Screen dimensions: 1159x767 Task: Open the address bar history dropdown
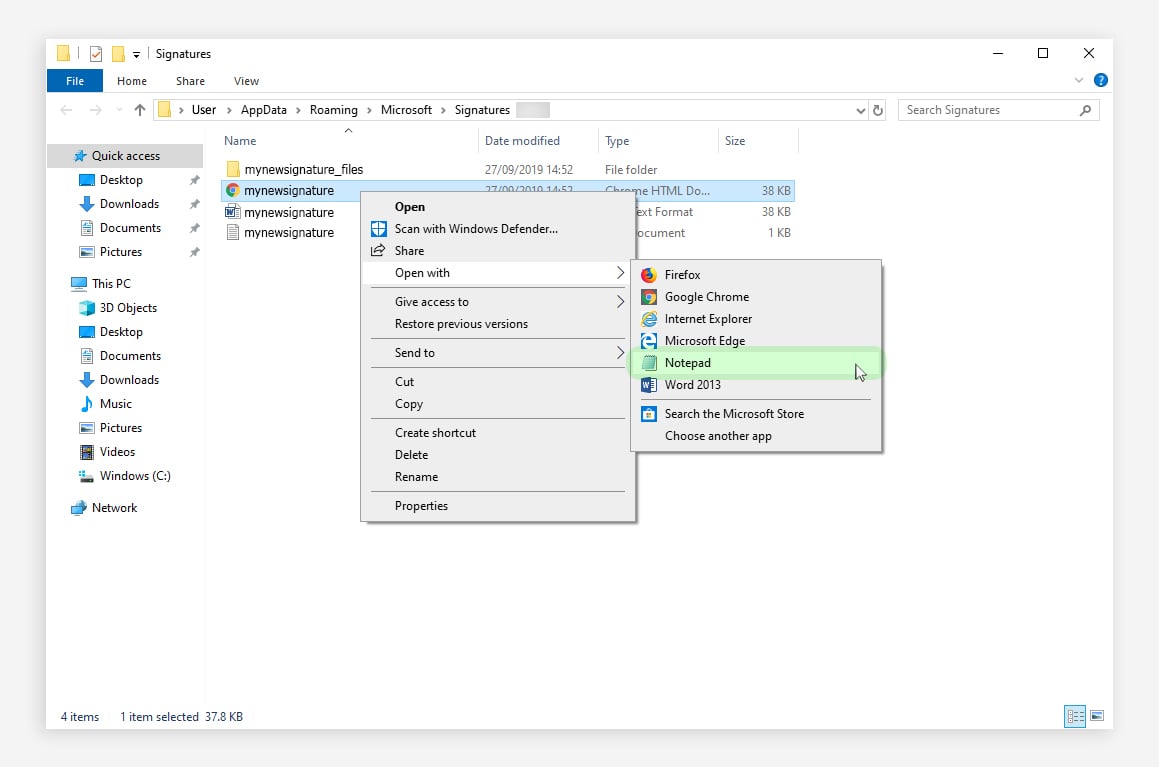point(860,111)
